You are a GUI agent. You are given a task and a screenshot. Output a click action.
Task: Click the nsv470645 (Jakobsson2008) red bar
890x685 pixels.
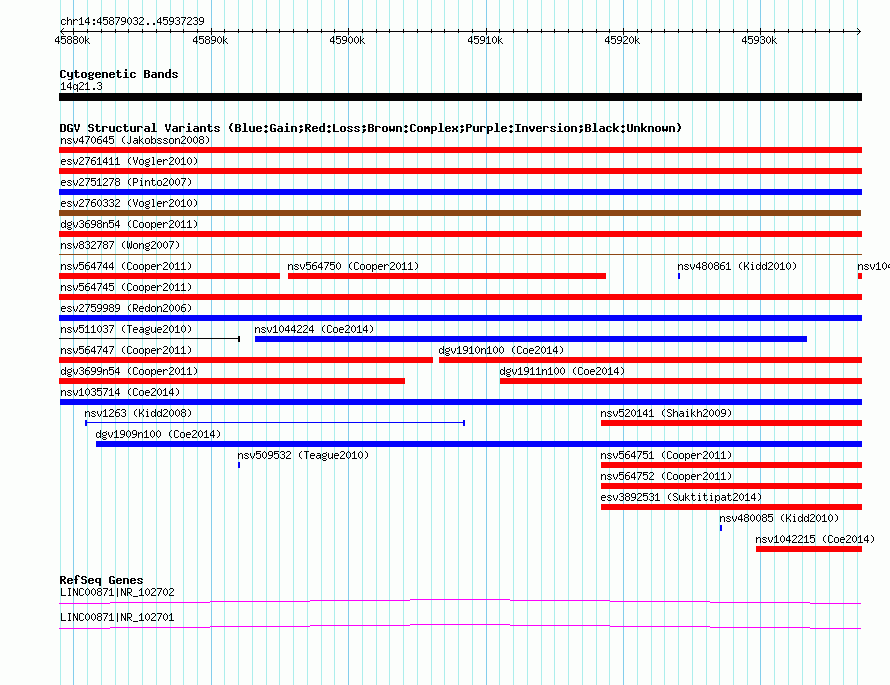click(460, 150)
